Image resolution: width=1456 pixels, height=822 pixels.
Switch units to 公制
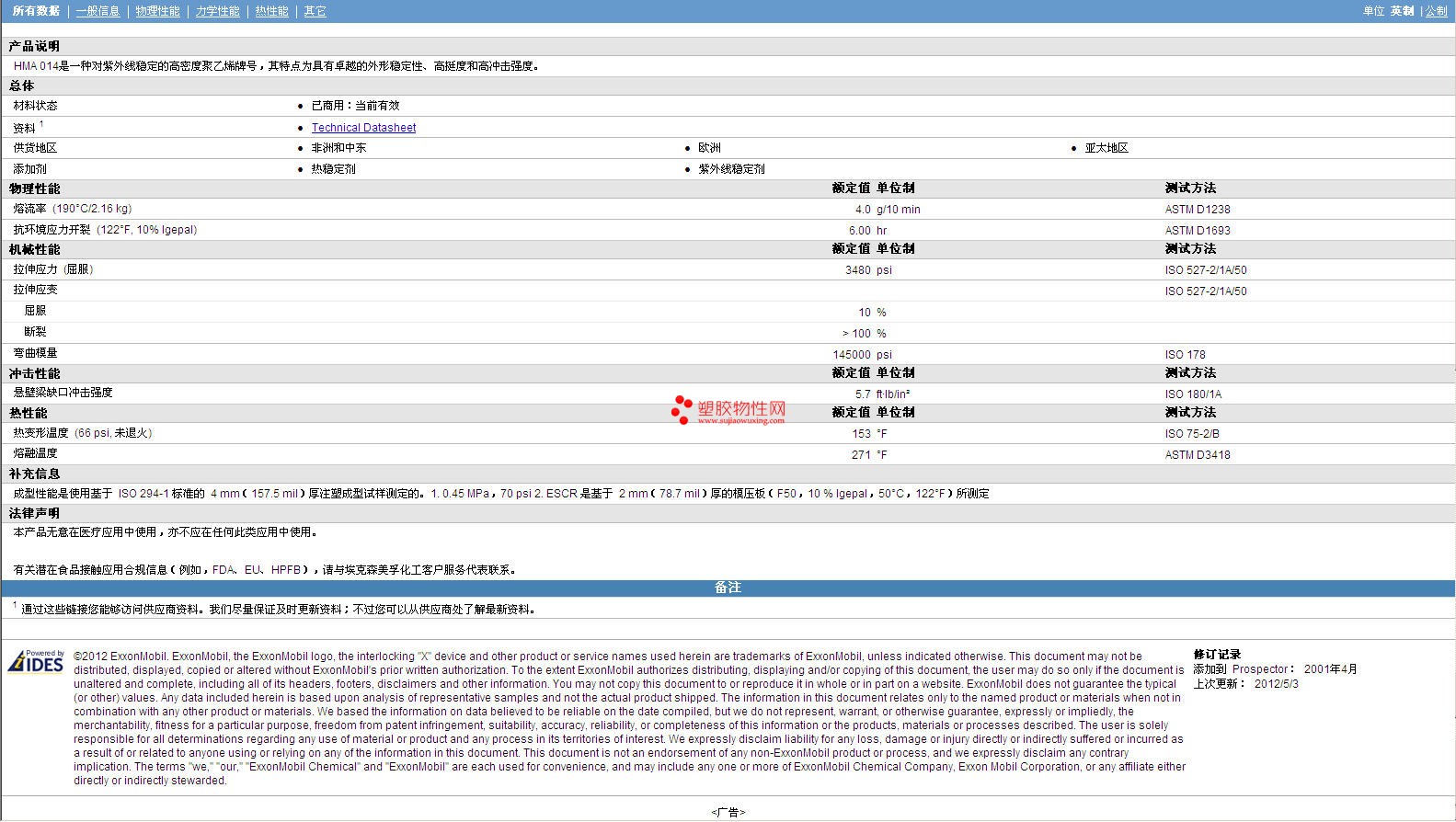1437,11
